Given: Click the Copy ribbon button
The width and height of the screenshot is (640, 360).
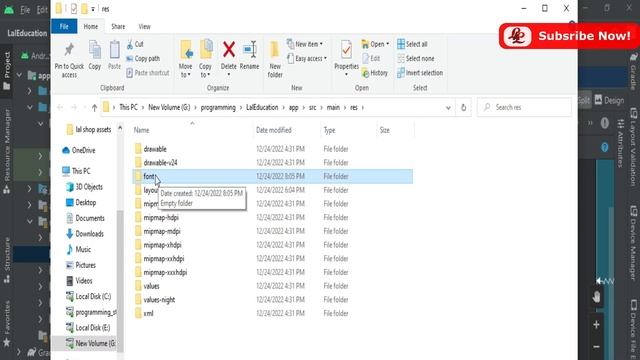Looking at the screenshot, I should tap(95, 56).
